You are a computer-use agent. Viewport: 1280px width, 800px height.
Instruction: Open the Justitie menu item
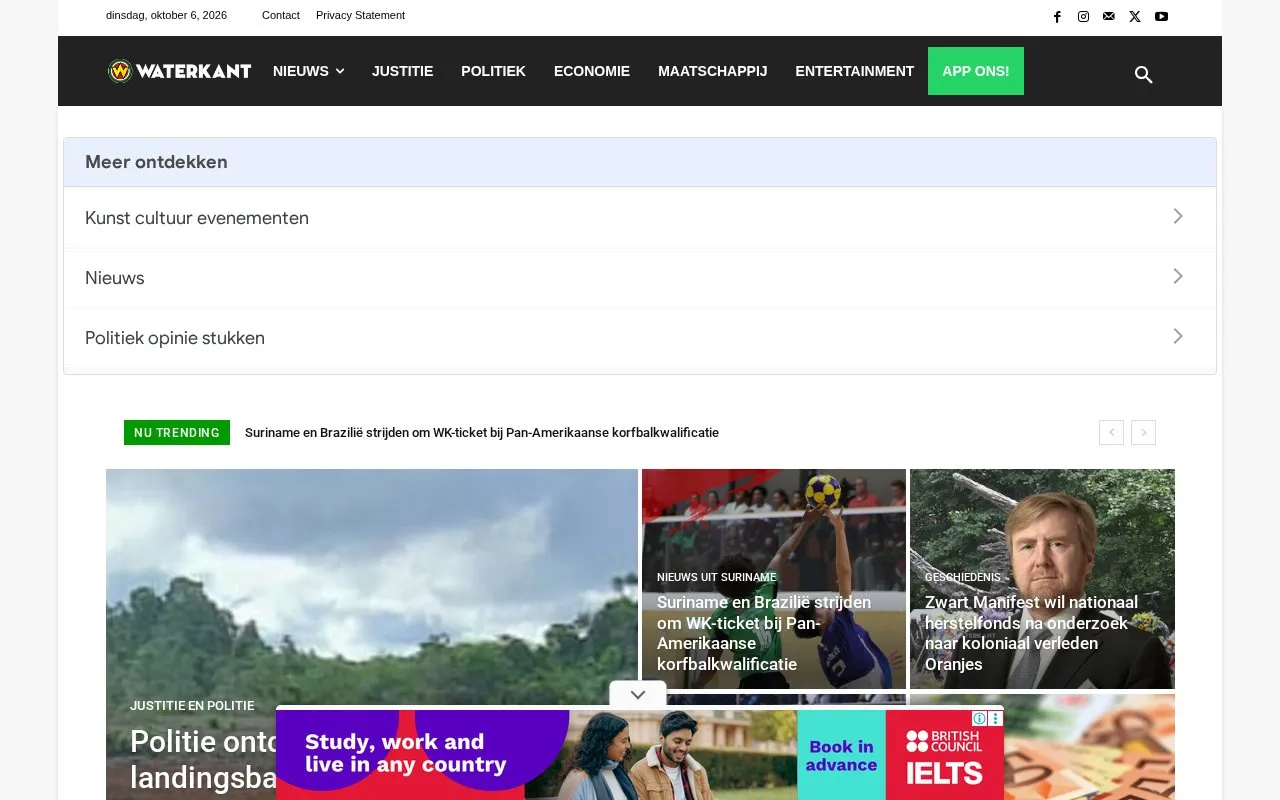402,71
